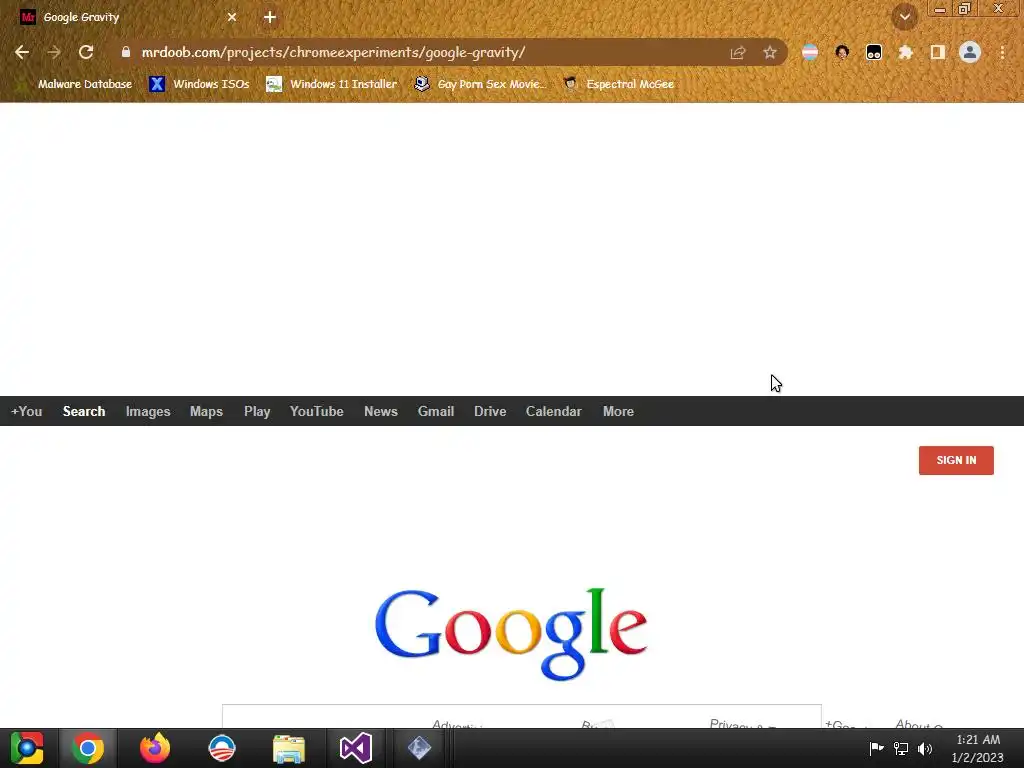Open the striped flag extension icon
Image resolution: width=1024 pixels, height=768 pixels.
coord(810,53)
